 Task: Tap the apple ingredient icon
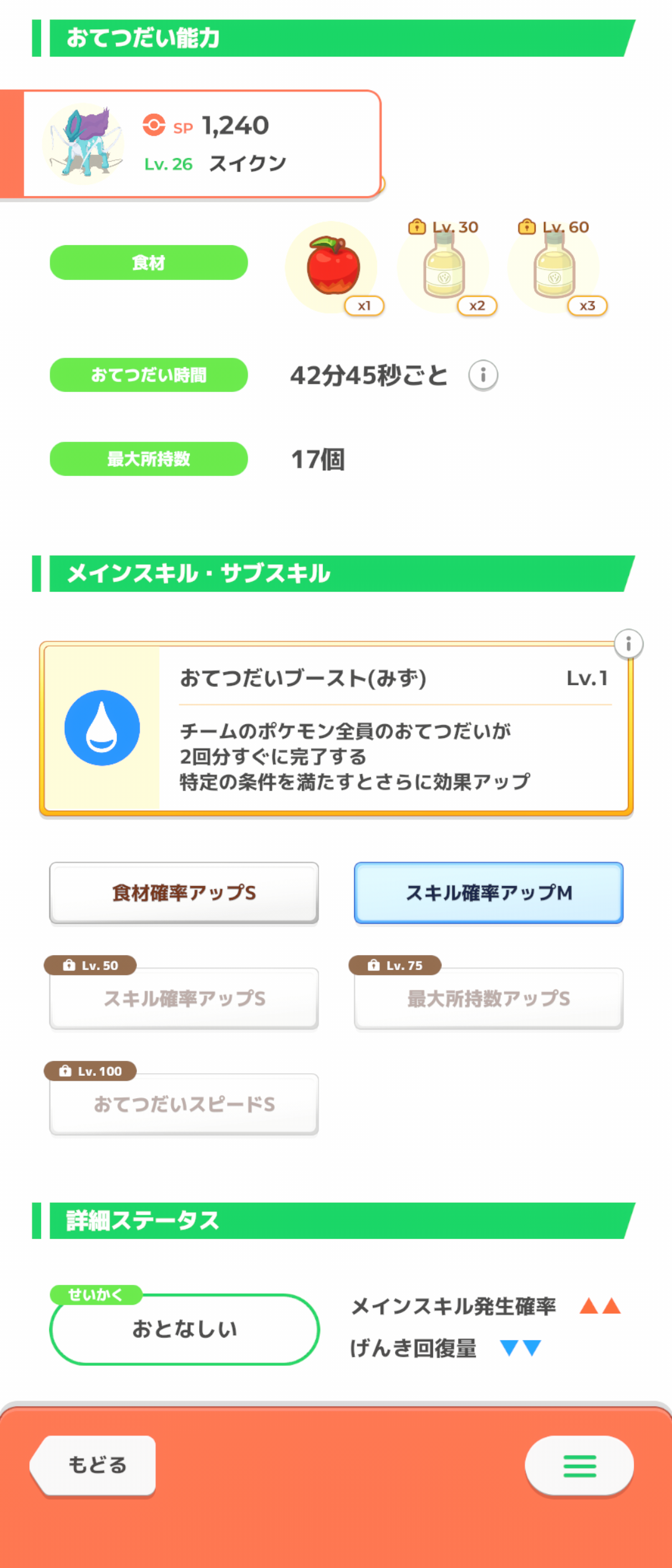[x=332, y=266]
